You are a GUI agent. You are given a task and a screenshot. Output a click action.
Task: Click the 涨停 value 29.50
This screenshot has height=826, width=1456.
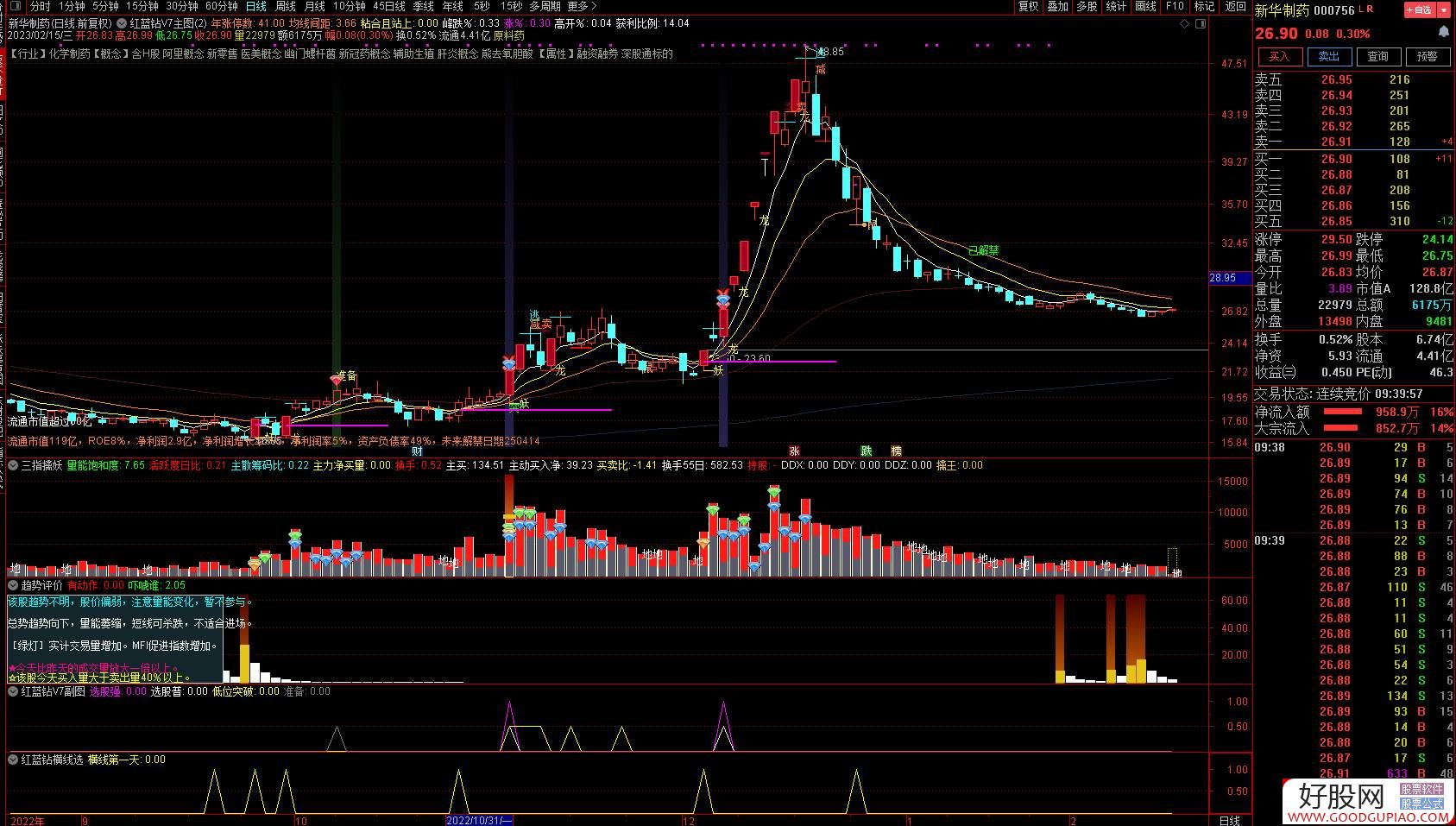point(1336,239)
